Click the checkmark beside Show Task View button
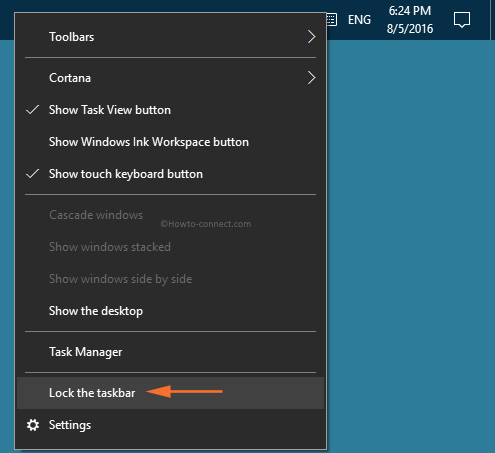495x453 pixels. [x=33, y=110]
